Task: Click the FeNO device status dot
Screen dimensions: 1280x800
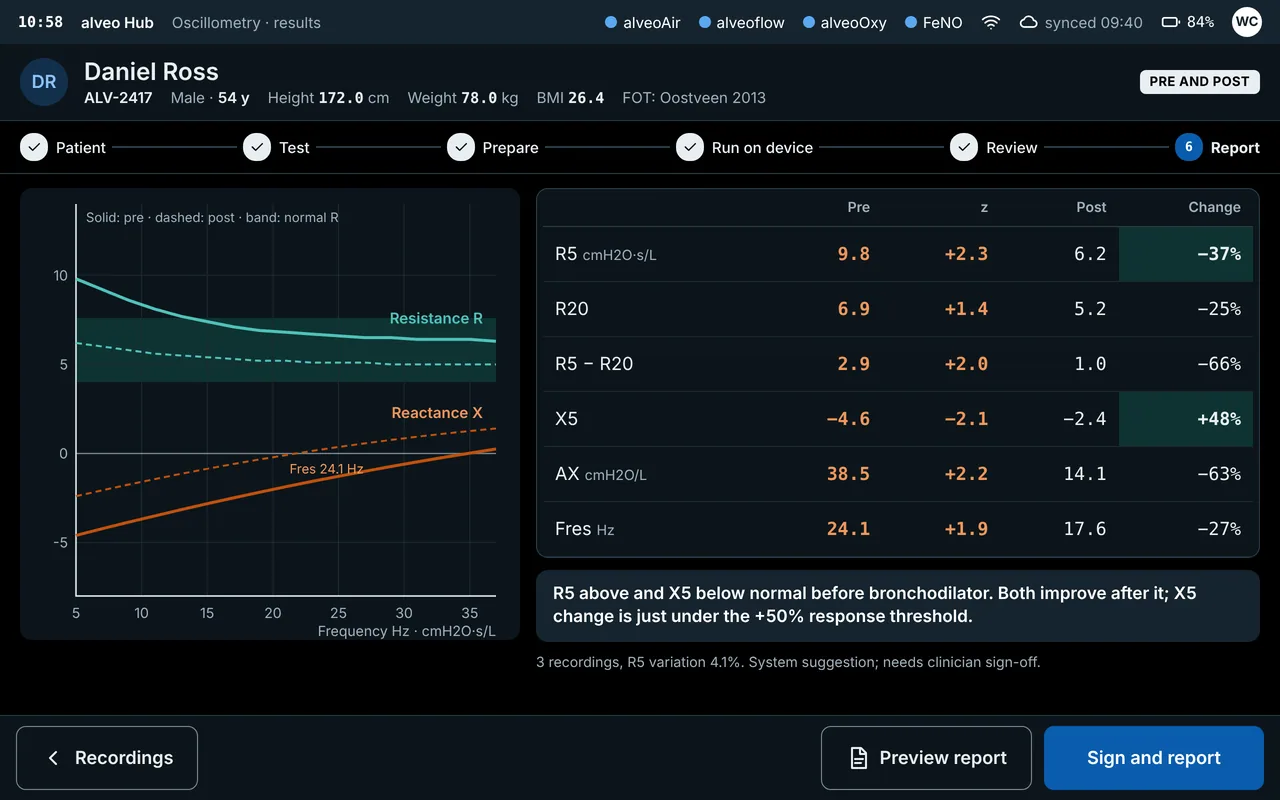Action: pos(911,22)
